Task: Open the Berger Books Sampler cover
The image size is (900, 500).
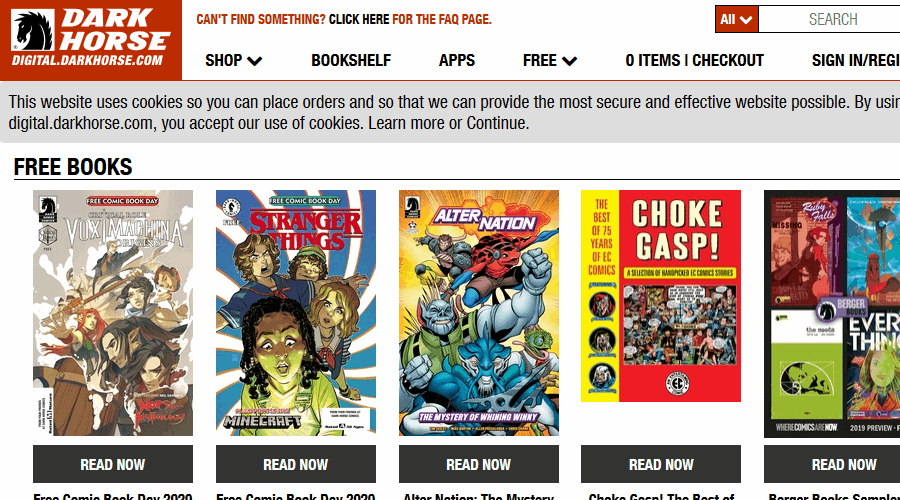Action: coord(832,314)
